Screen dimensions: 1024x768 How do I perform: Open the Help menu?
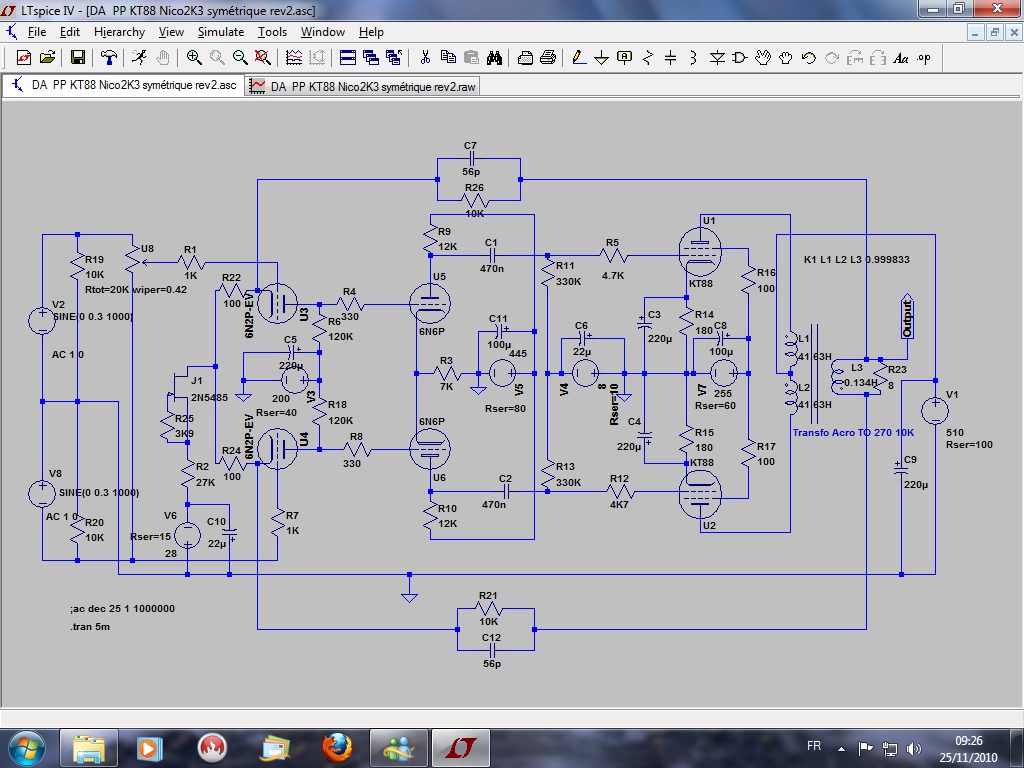click(x=371, y=32)
